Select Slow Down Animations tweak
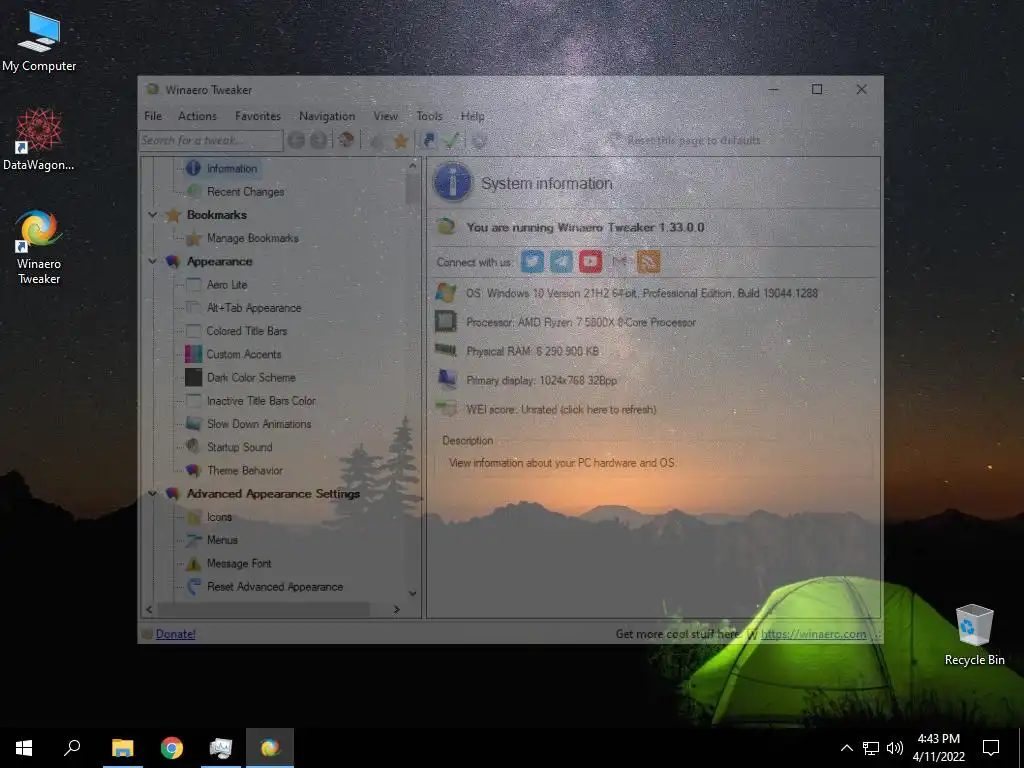 (259, 424)
